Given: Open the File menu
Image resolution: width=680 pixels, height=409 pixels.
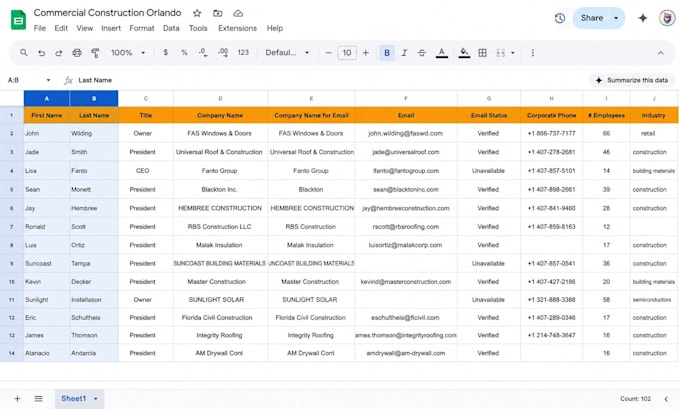Looking at the screenshot, I should pos(39,28).
